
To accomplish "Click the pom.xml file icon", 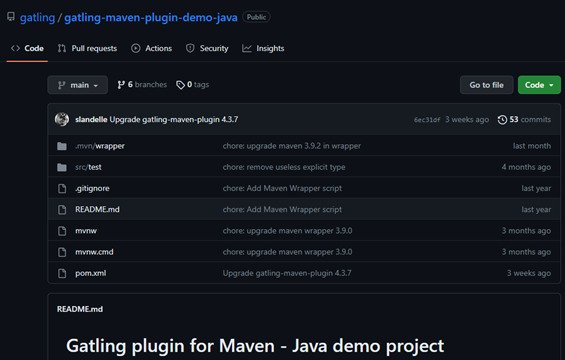I will [62, 273].
